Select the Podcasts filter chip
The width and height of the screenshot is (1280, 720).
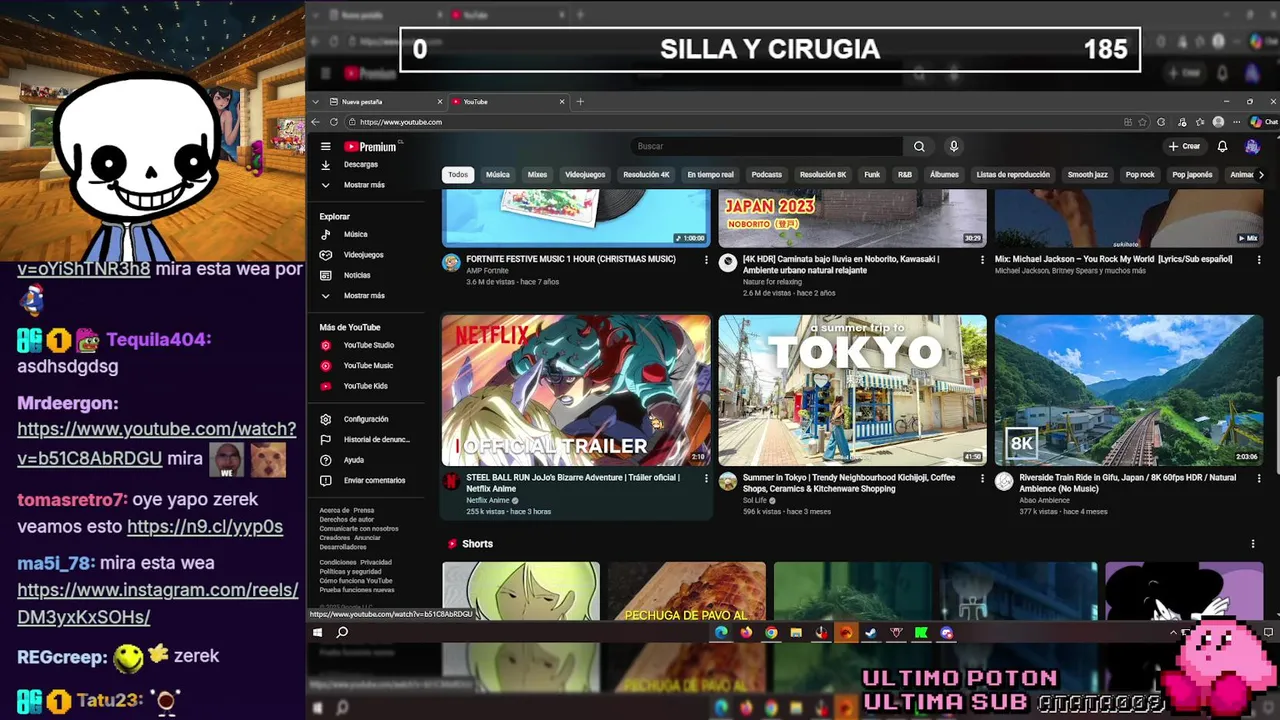click(x=766, y=175)
